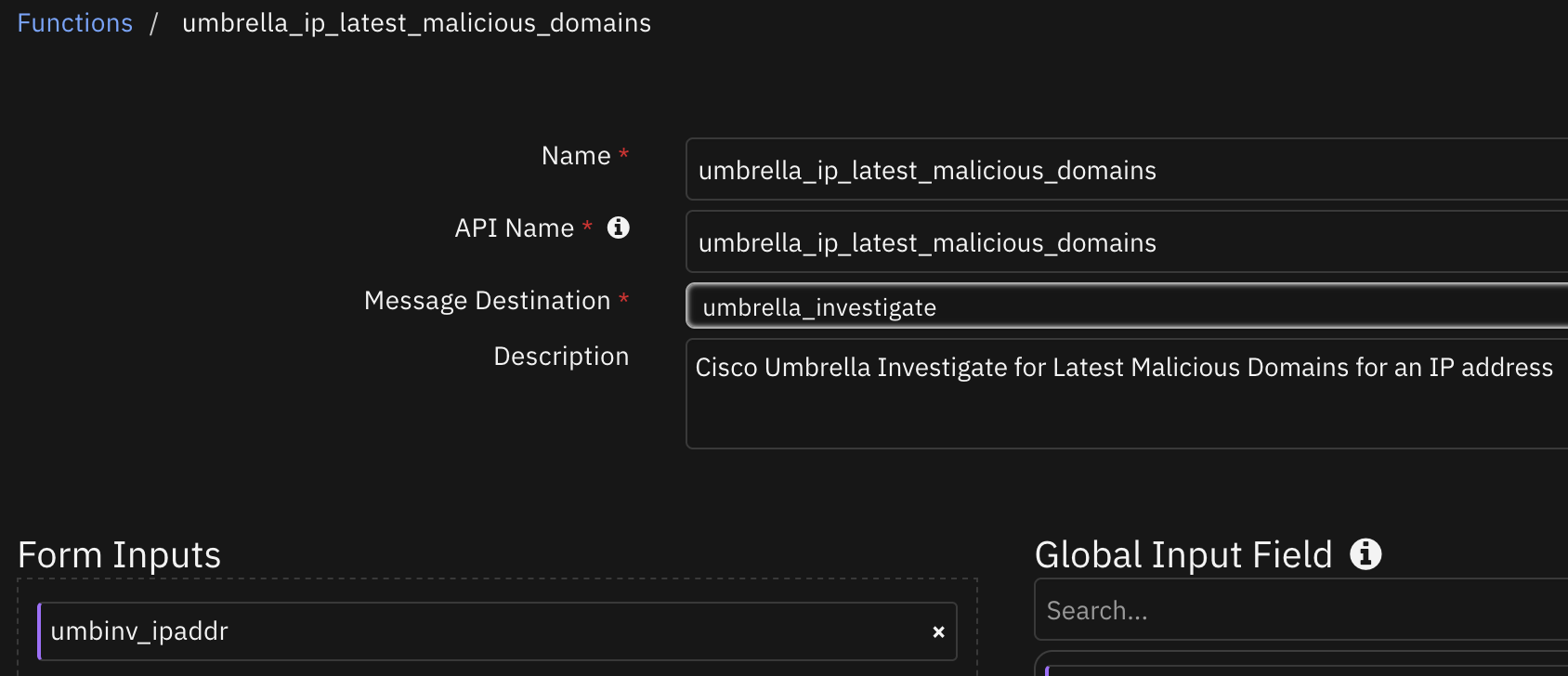1568x676 pixels.
Task: Click the API Name label
Action: pos(514,228)
